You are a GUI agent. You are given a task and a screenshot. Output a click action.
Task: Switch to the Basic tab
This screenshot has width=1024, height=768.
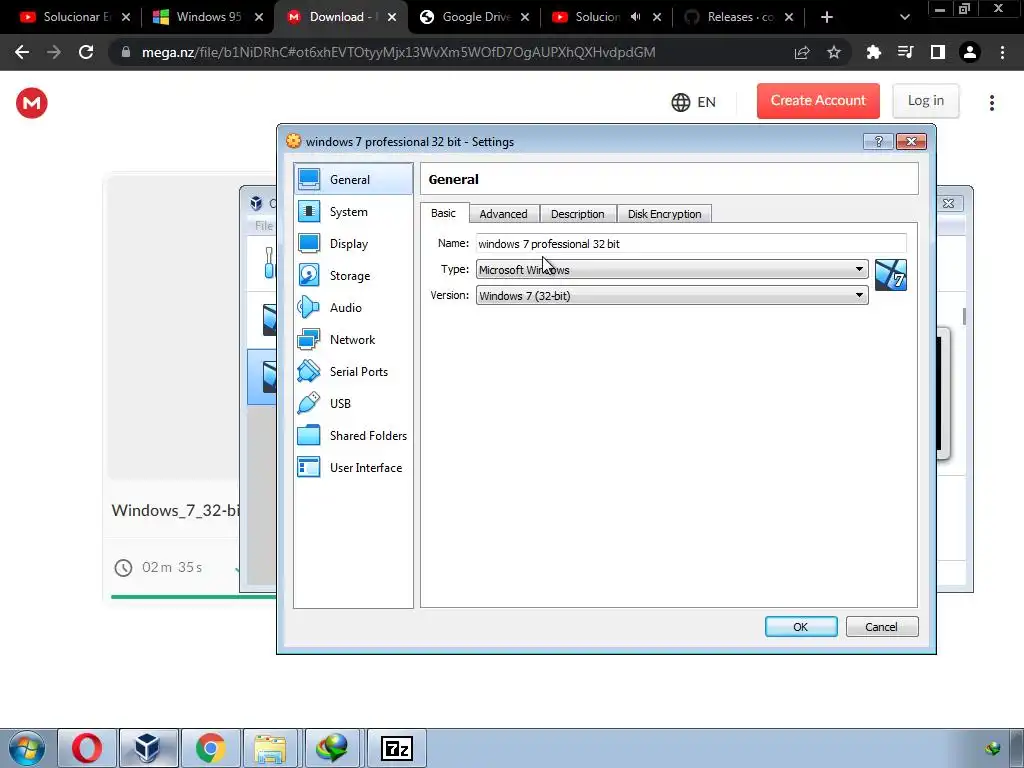(x=443, y=213)
